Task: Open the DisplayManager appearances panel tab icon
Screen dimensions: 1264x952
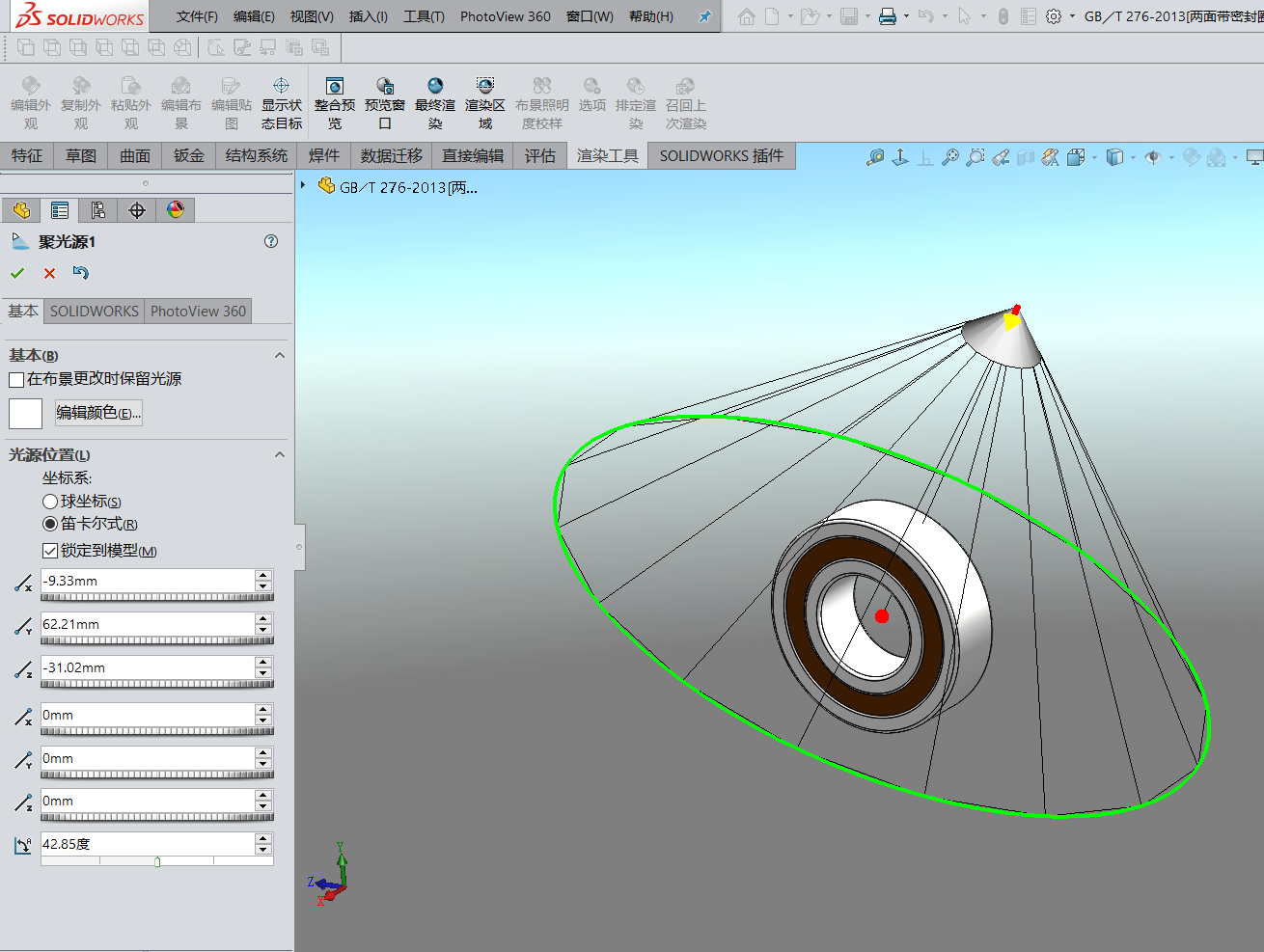Action: 175,210
